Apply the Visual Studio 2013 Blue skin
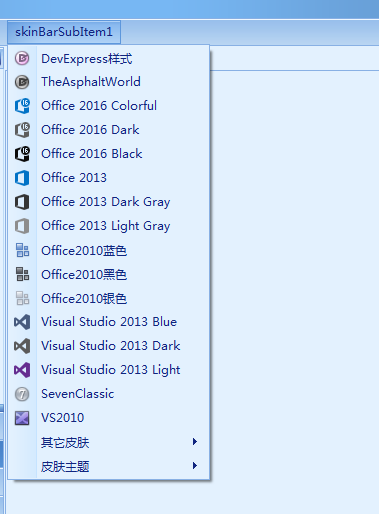Screen dimensions: 379x514 (x=109, y=322)
